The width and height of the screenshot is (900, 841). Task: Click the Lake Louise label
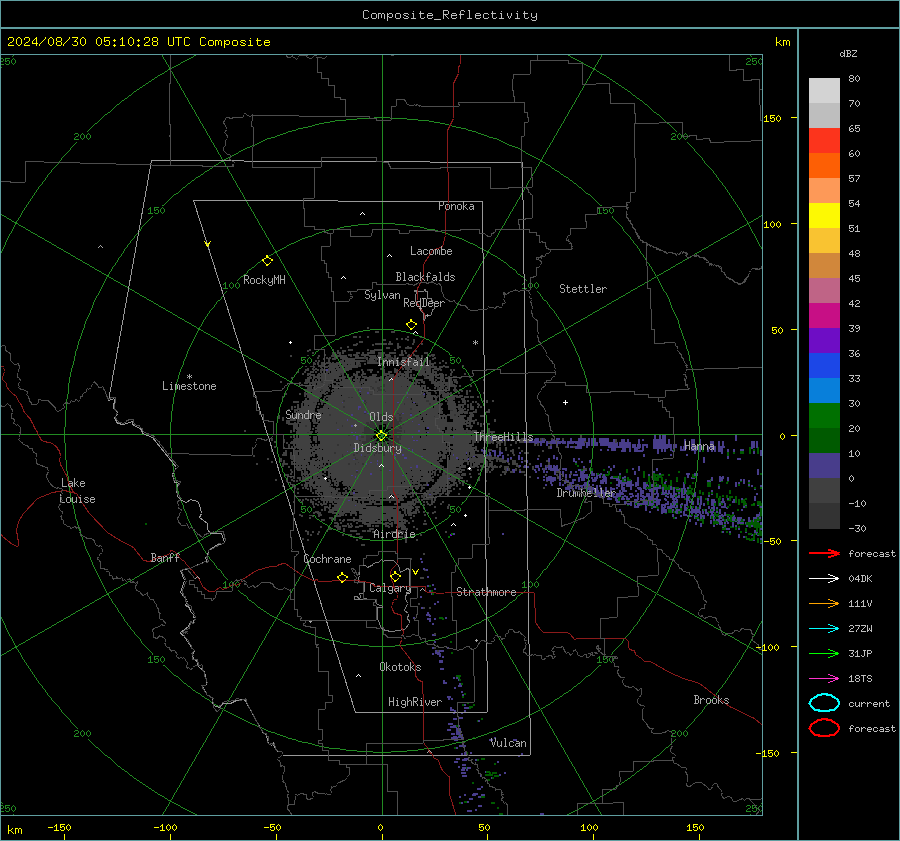pyautogui.click(x=77, y=491)
